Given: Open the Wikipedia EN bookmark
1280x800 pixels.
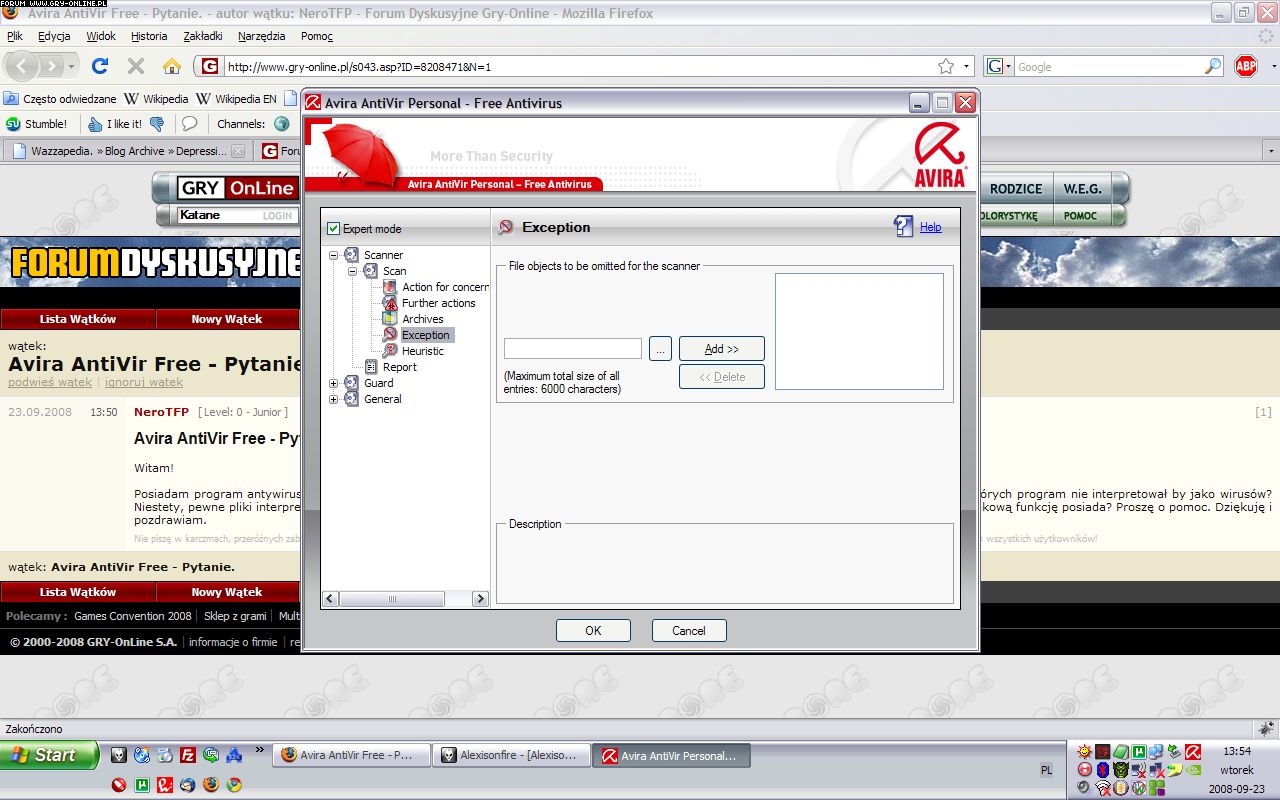Looking at the screenshot, I should click(237, 99).
